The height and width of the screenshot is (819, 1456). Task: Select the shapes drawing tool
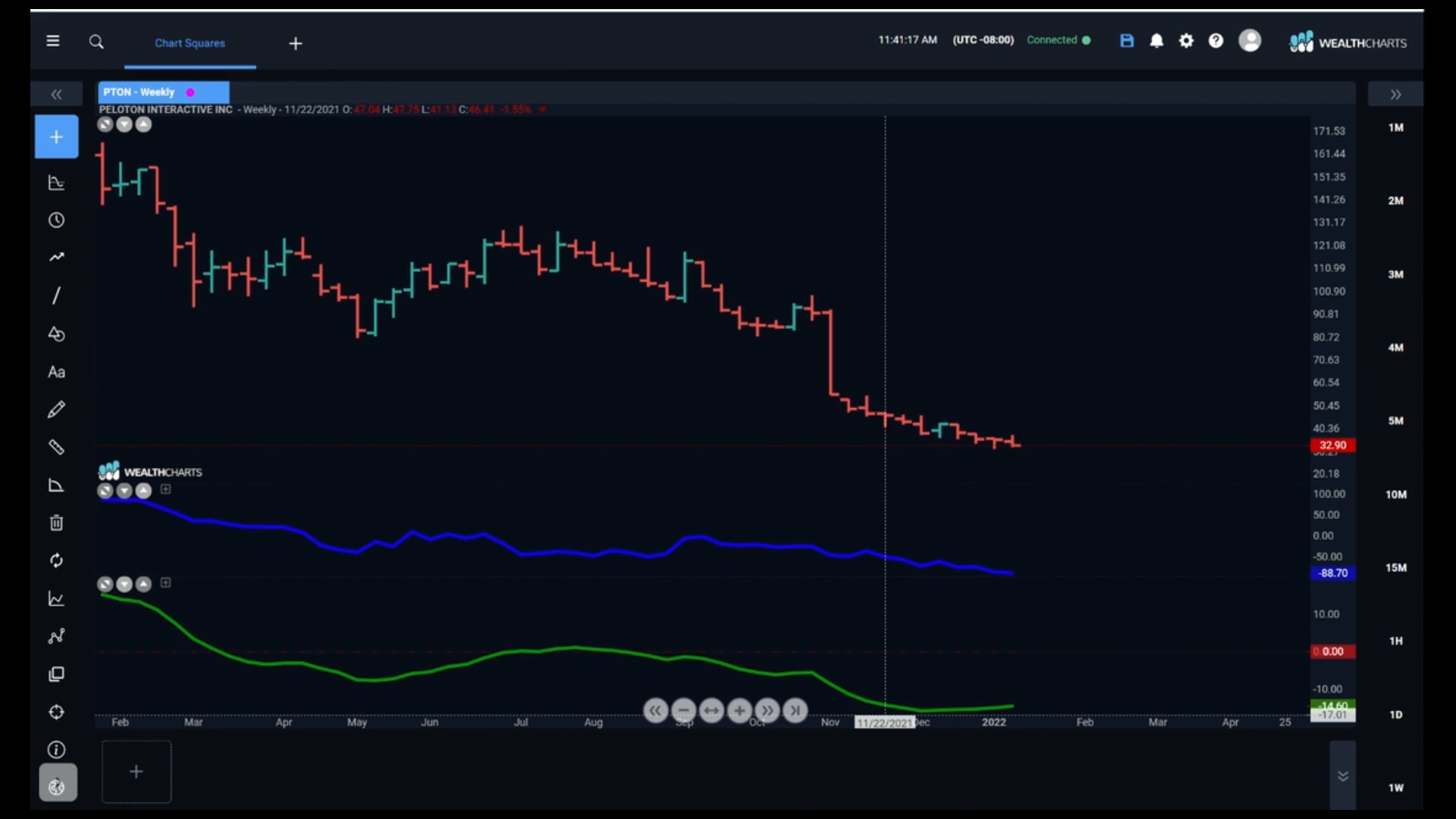coord(56,334)
